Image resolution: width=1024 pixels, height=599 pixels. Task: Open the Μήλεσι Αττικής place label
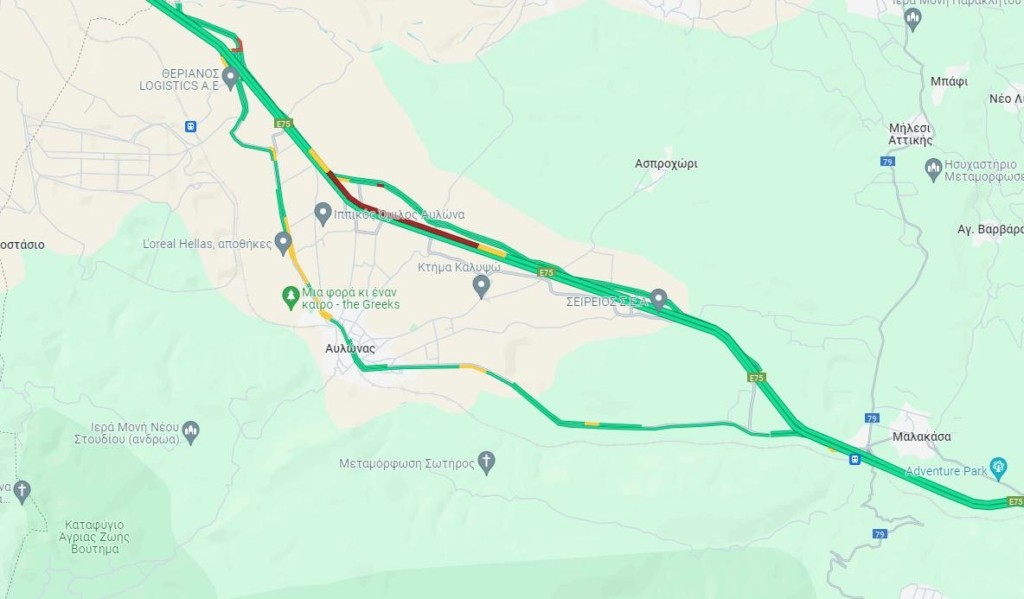click(x=910, y=134)
